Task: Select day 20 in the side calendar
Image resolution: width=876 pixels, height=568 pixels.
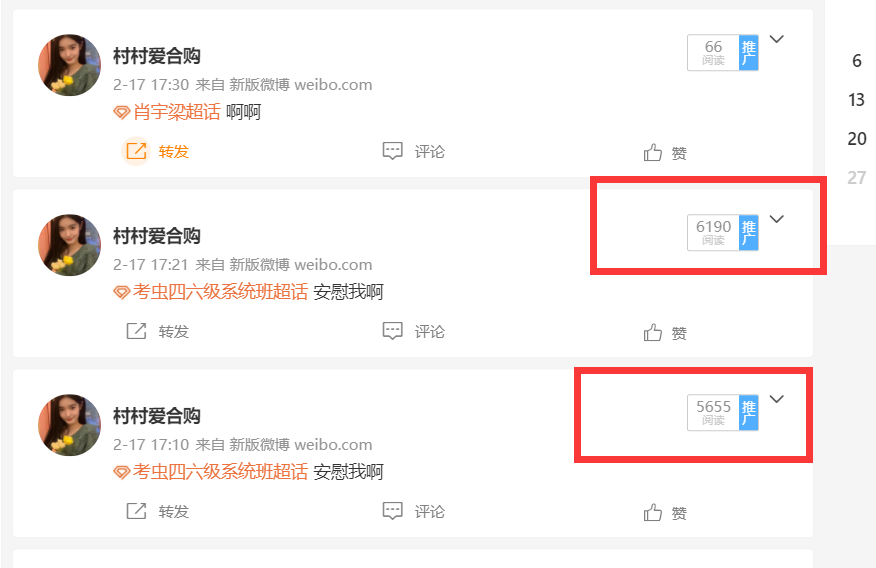Action: click(856, 139)
